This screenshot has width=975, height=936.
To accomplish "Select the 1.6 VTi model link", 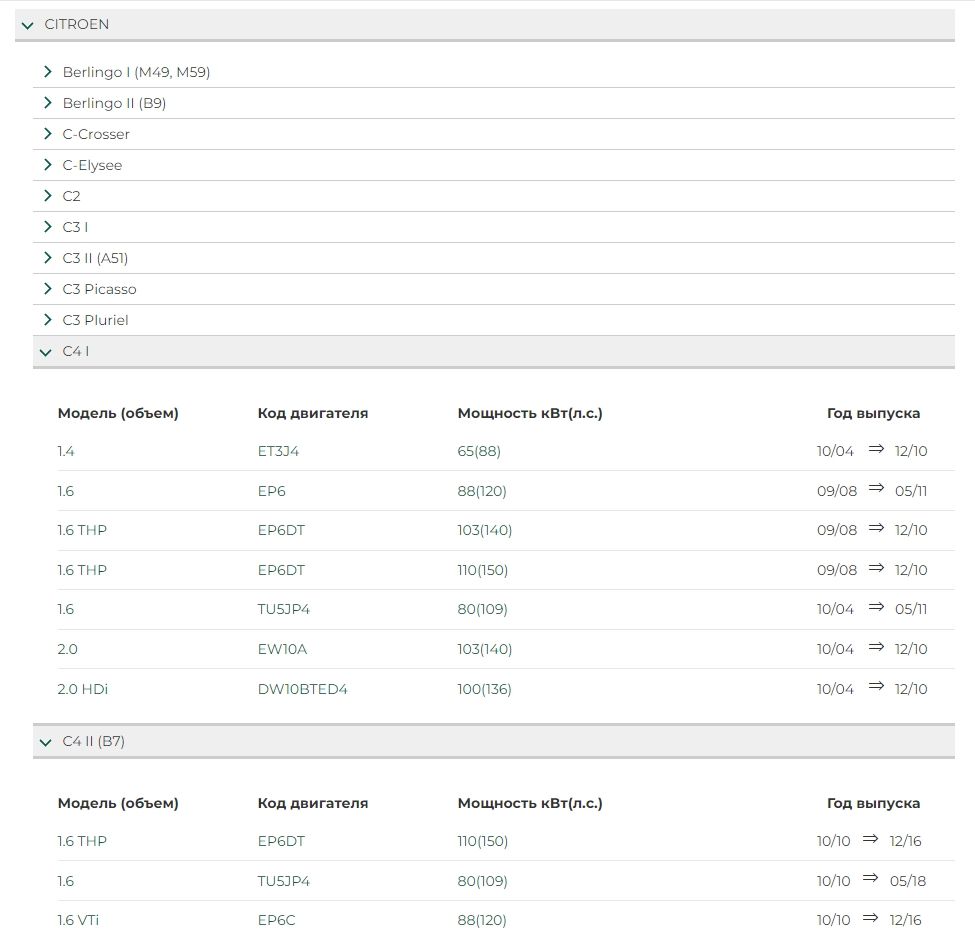I will point(78,920).
